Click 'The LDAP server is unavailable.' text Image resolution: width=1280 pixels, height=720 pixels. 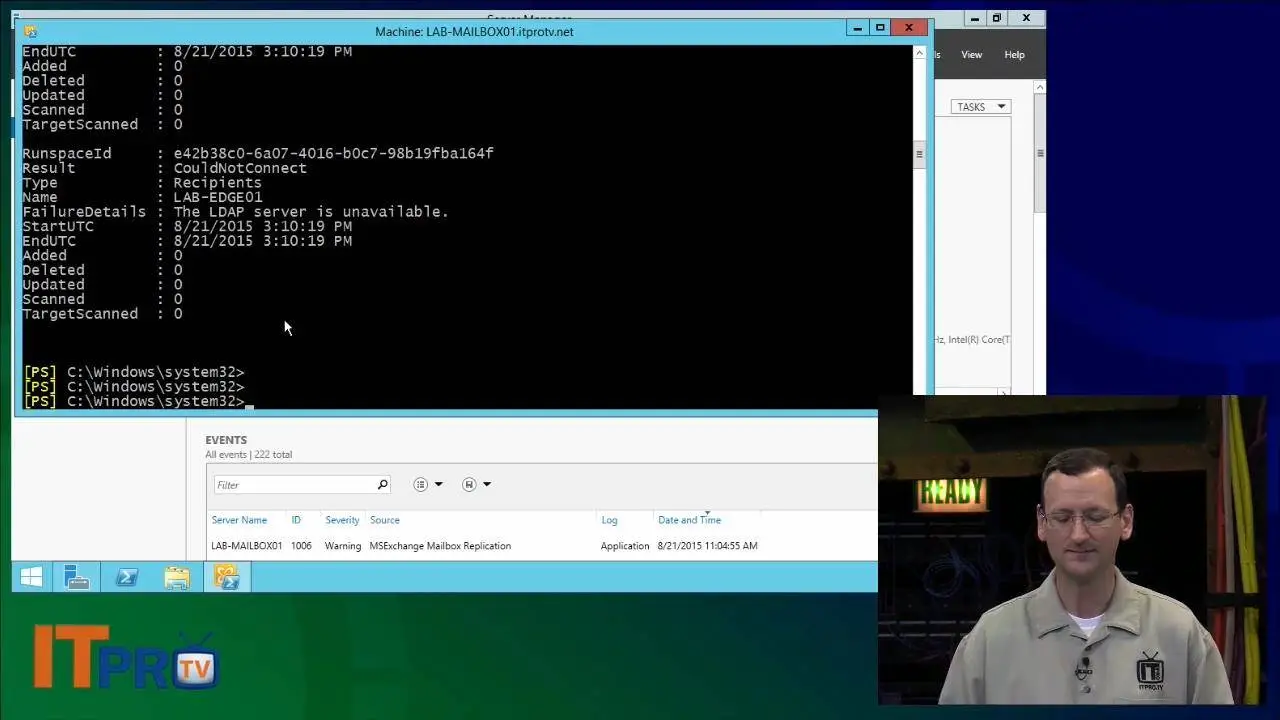(x=311, y=212)
